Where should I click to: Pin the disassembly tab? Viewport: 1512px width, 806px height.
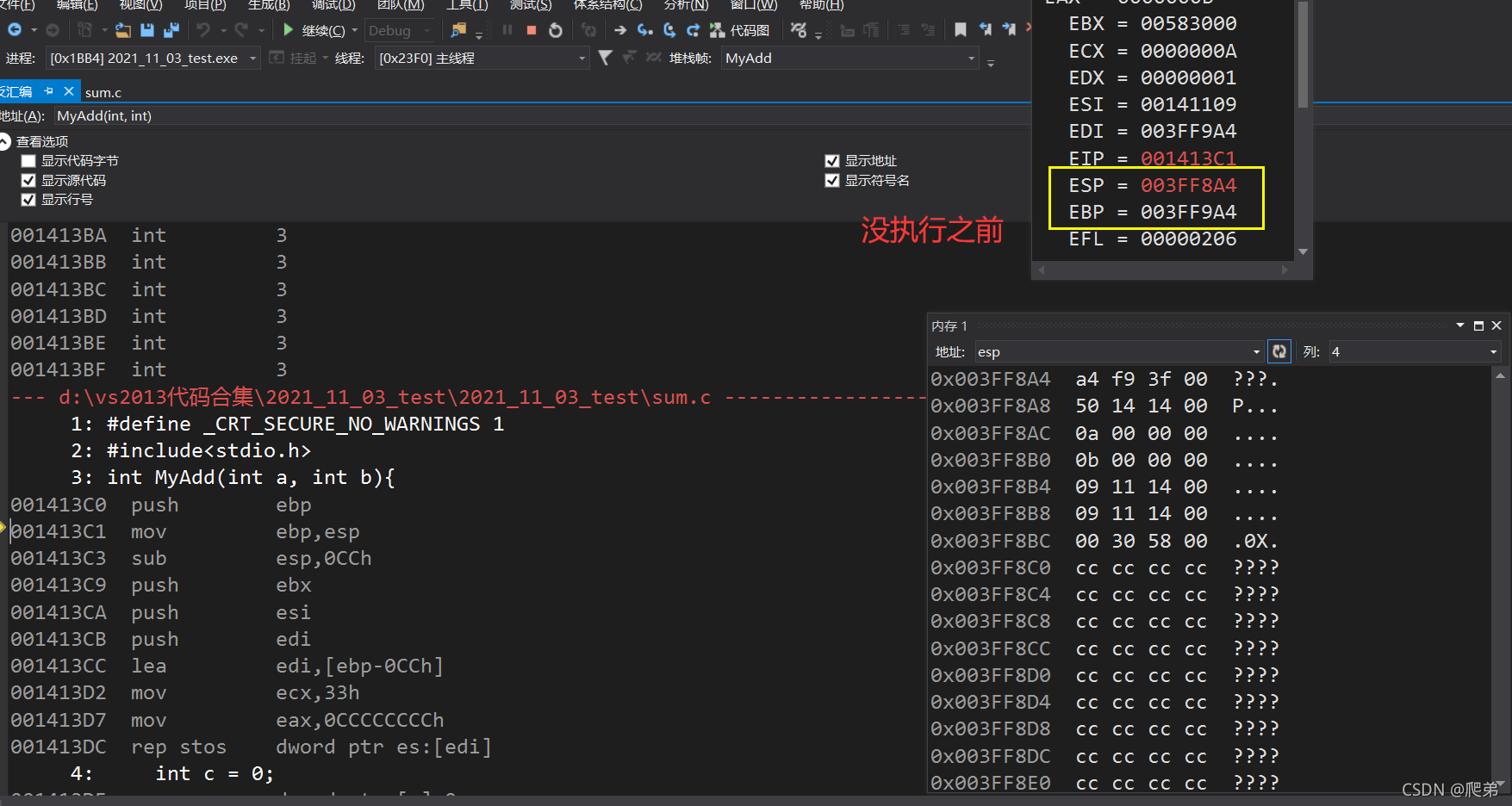[x=48, y=91]
